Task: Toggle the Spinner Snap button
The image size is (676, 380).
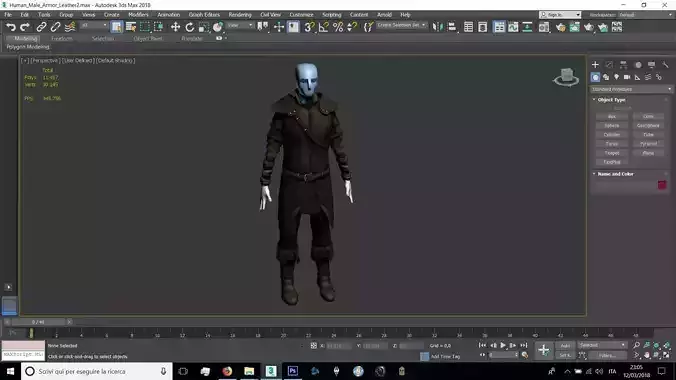Action: pos(352,27)
